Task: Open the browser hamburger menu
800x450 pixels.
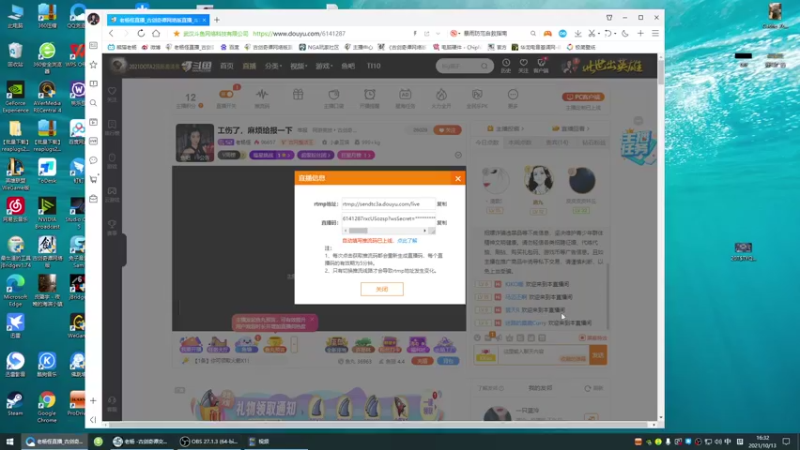Action: (x=656, y=34)
